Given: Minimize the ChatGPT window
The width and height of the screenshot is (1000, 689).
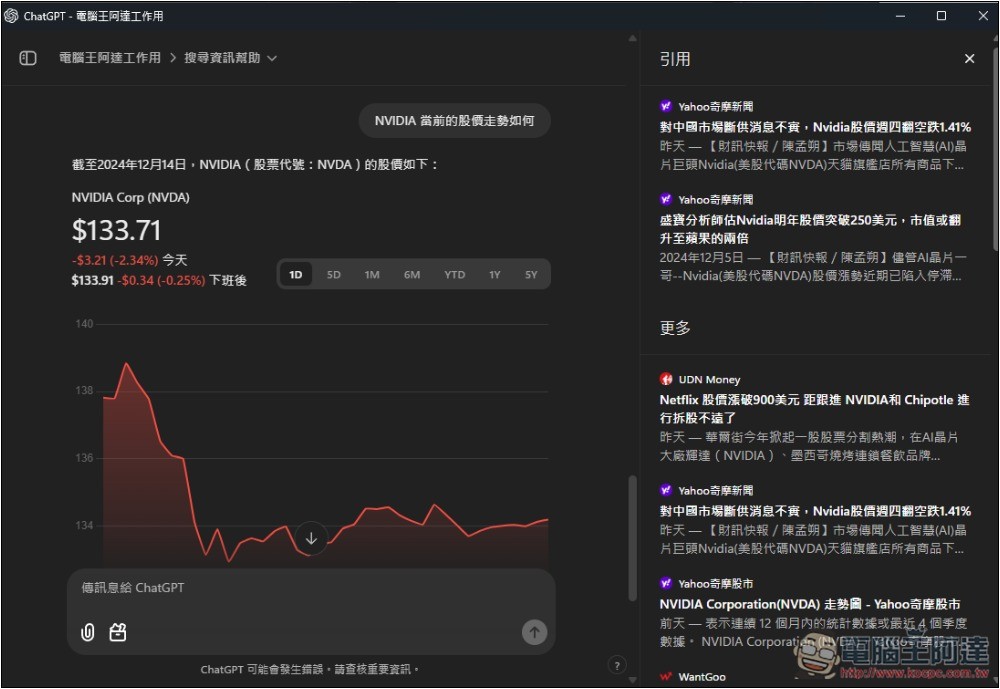Looking at the screenshot, I should 901,16.
